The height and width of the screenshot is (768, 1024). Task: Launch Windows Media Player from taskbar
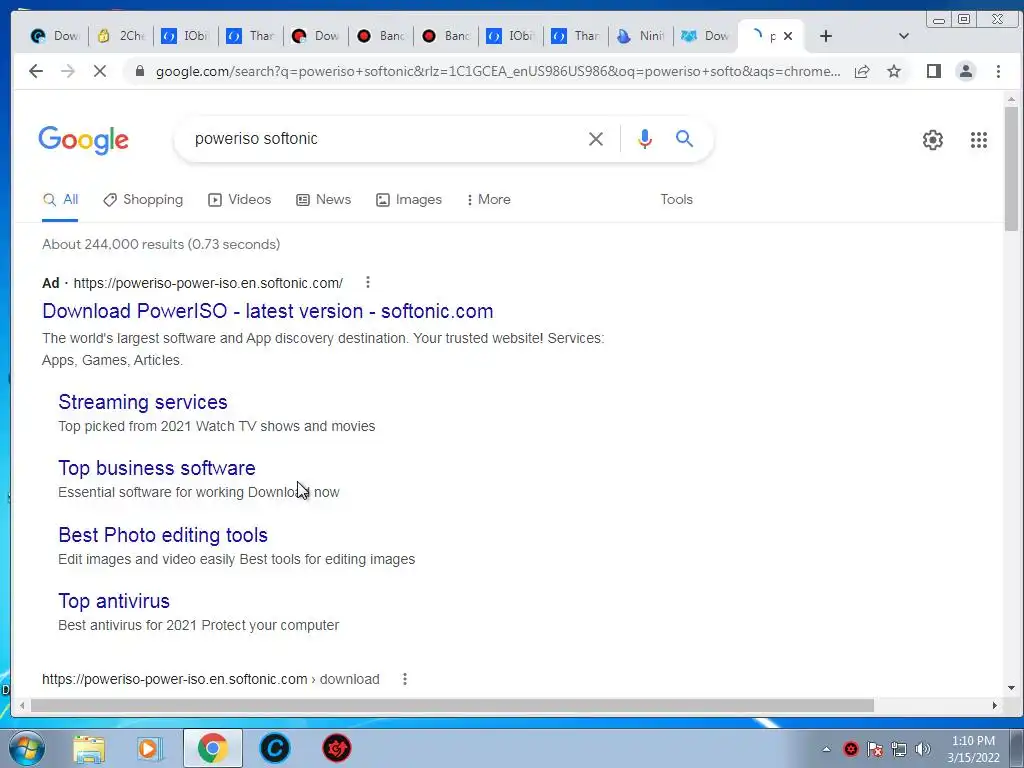point(150,748)
